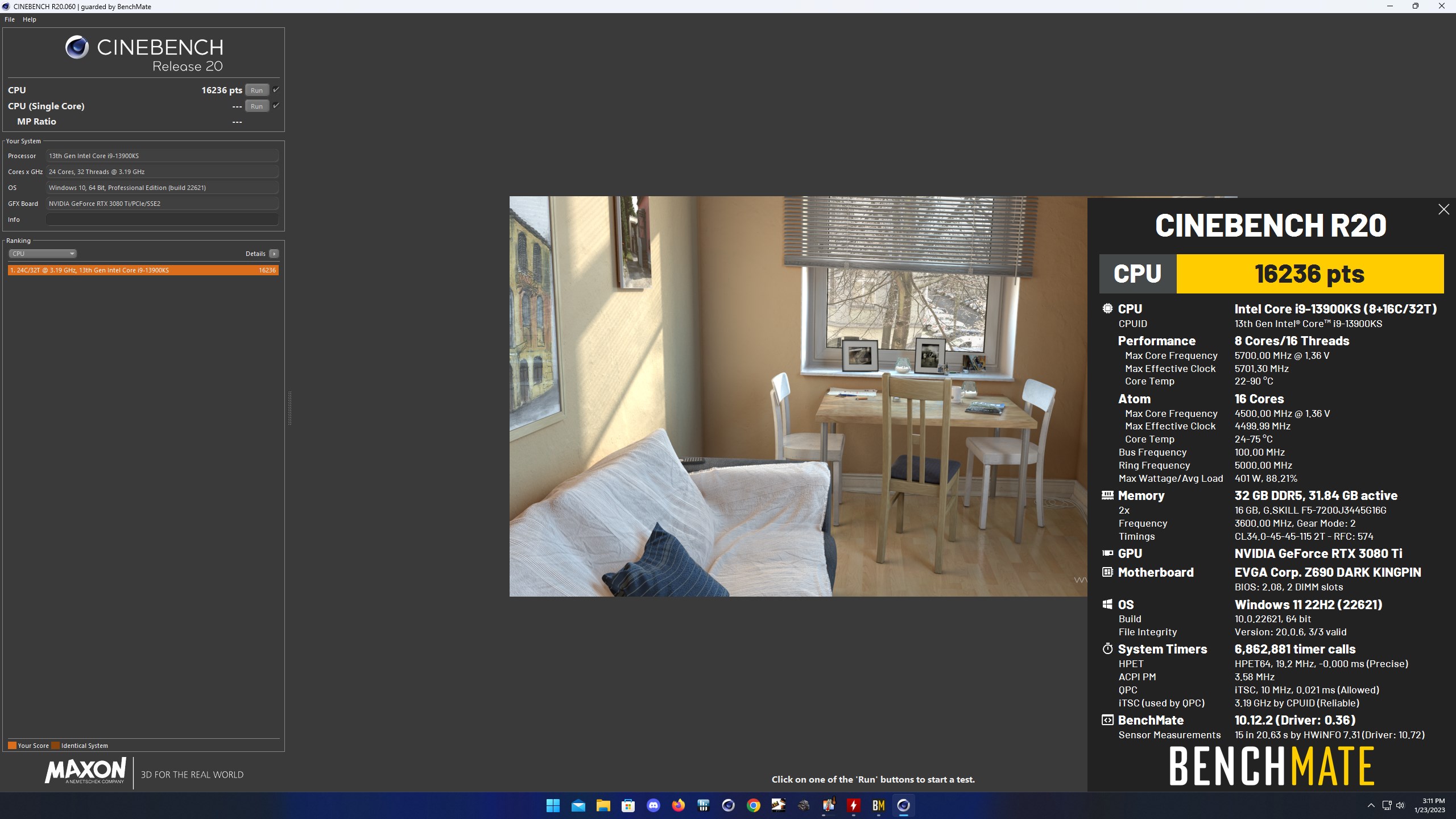Click the Identical System legend swatch
This screenshot has height=819, width=1456.
coord(55,746)
